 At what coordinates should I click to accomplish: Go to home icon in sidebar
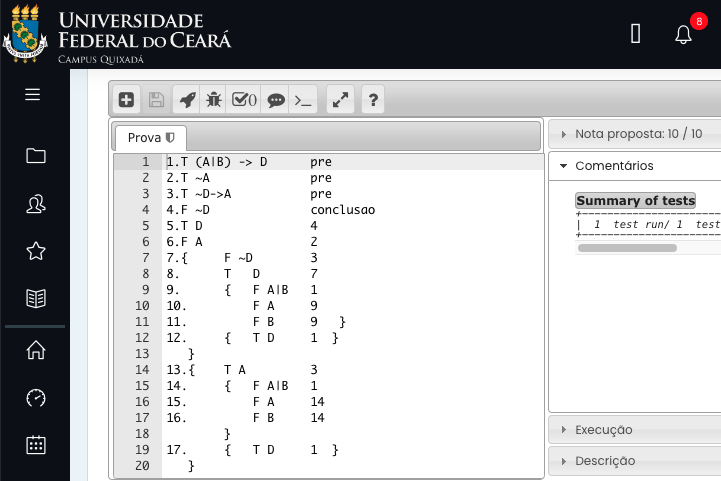36,350
